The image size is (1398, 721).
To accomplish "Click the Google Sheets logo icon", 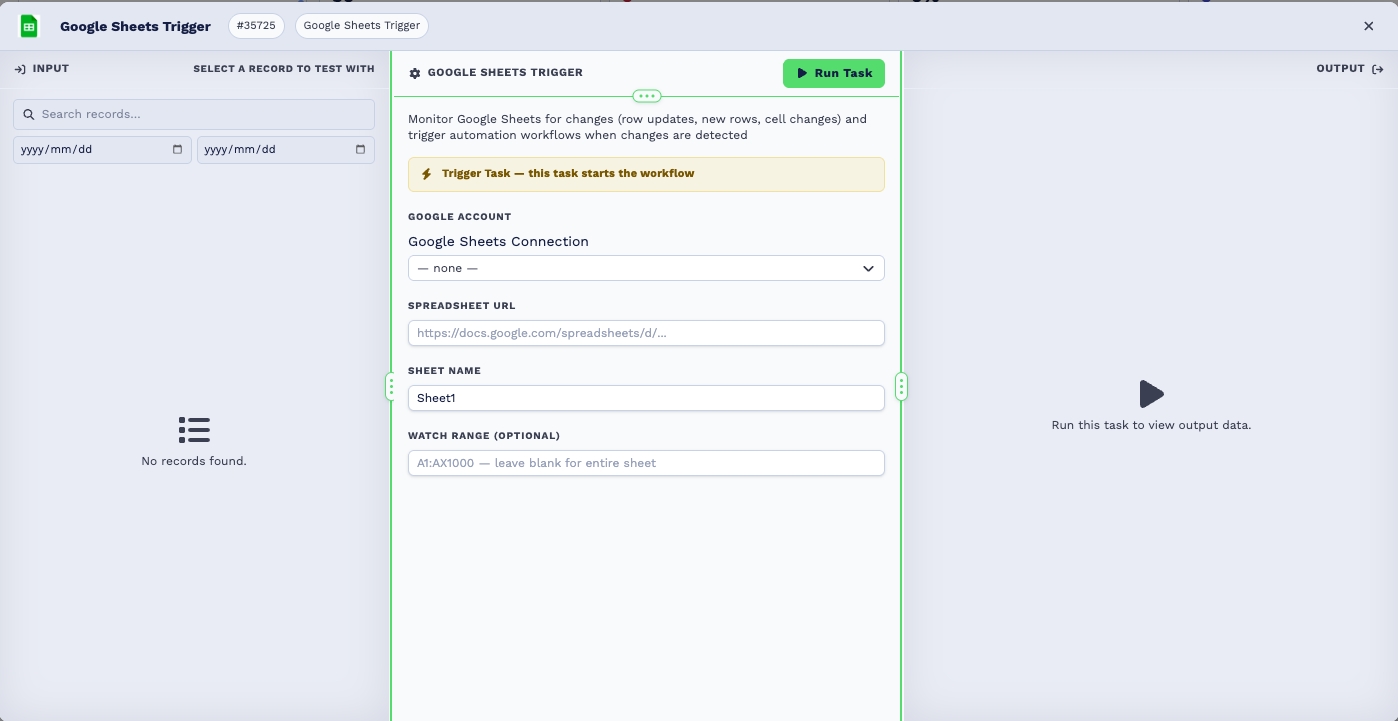I will coord(29,26).
